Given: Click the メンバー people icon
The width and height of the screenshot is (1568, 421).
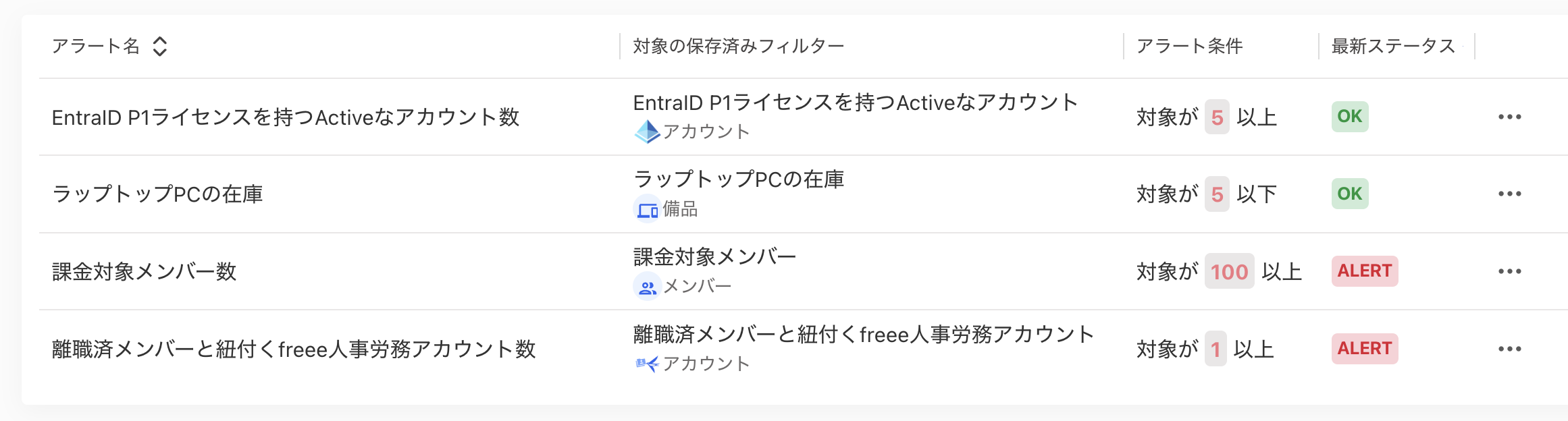Looking at the screenshot, I should point(647,287).
